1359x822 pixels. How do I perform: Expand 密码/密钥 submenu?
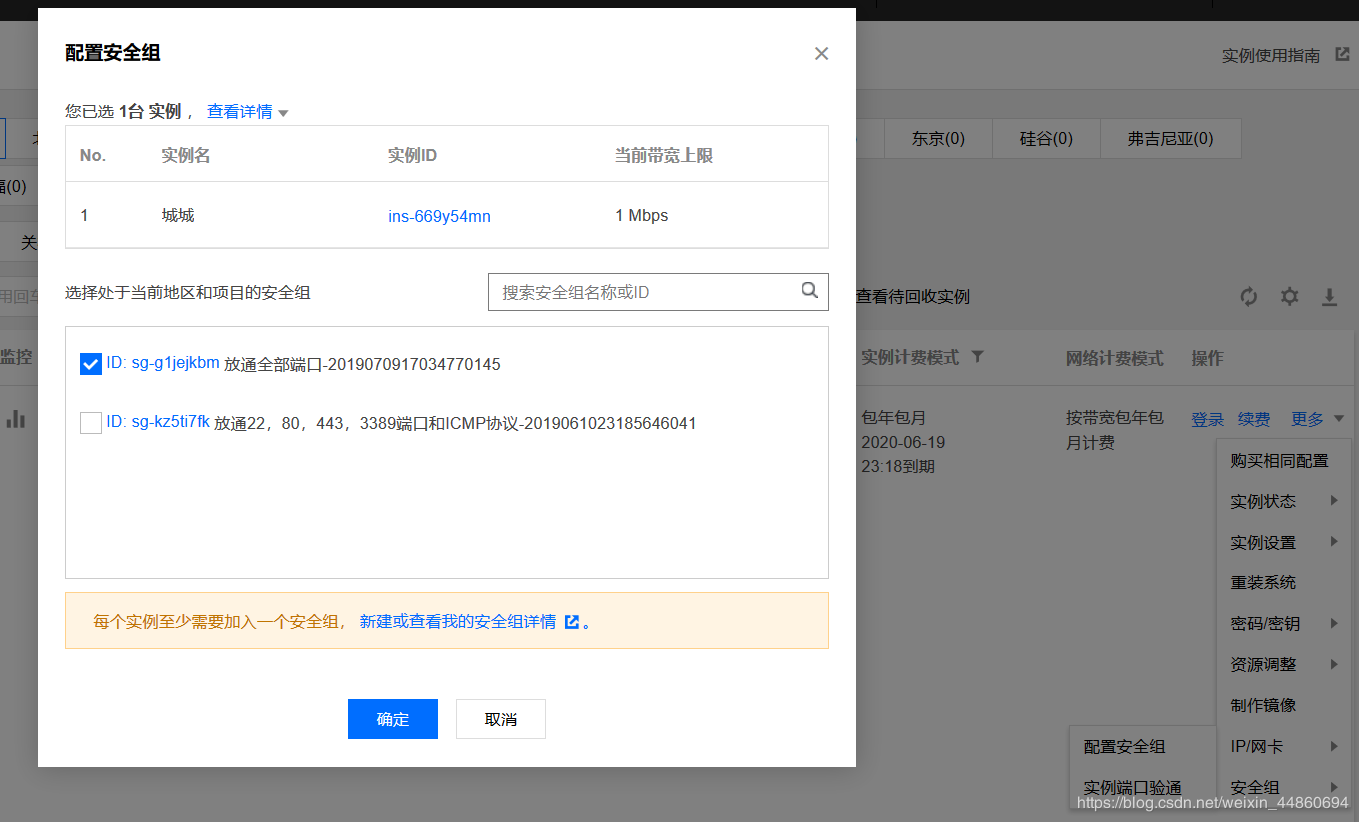(1284, 623)
